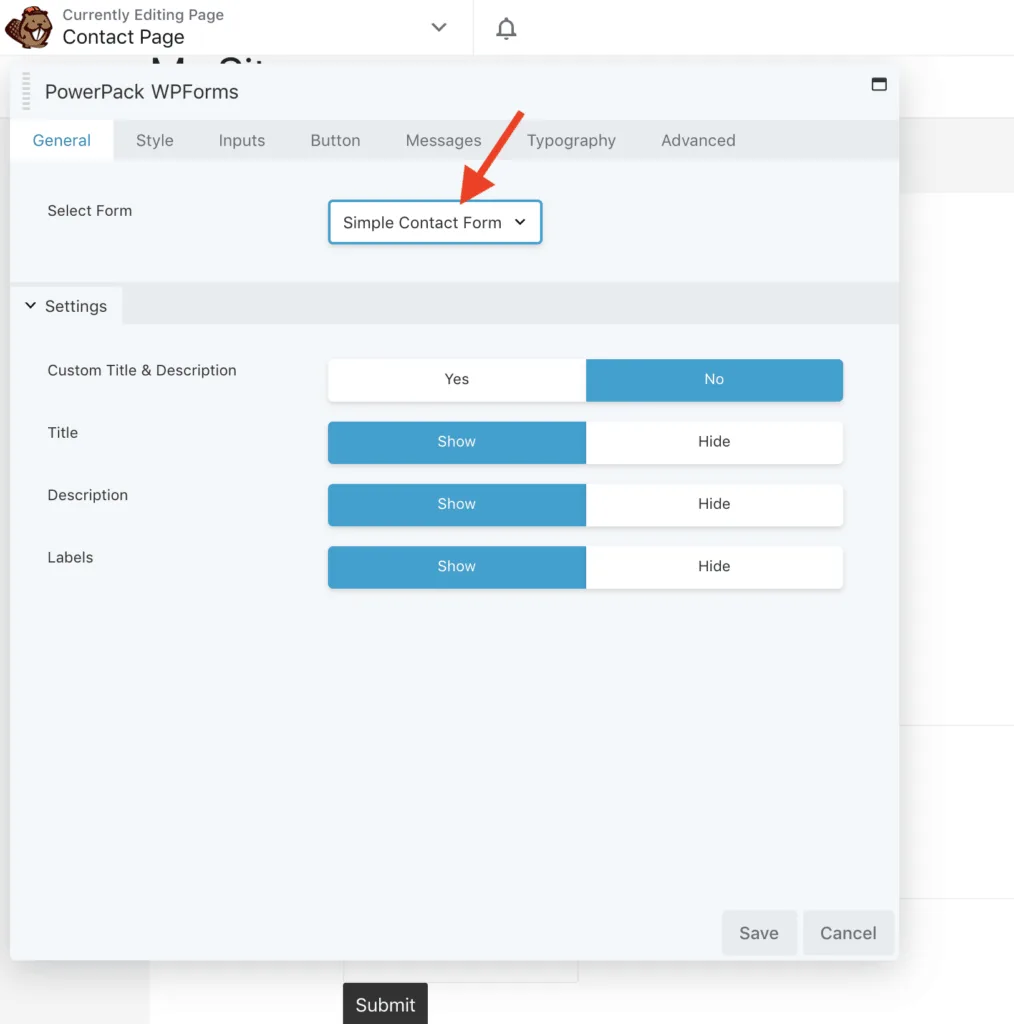Switch to the Style tab

[155, 140]
